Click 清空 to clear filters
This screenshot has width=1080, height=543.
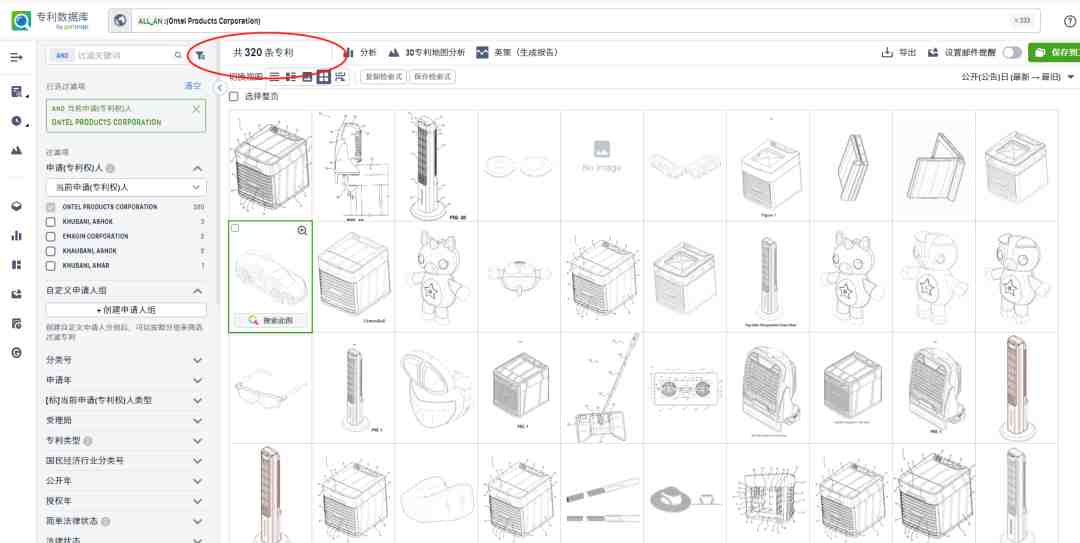coord(192,86)
